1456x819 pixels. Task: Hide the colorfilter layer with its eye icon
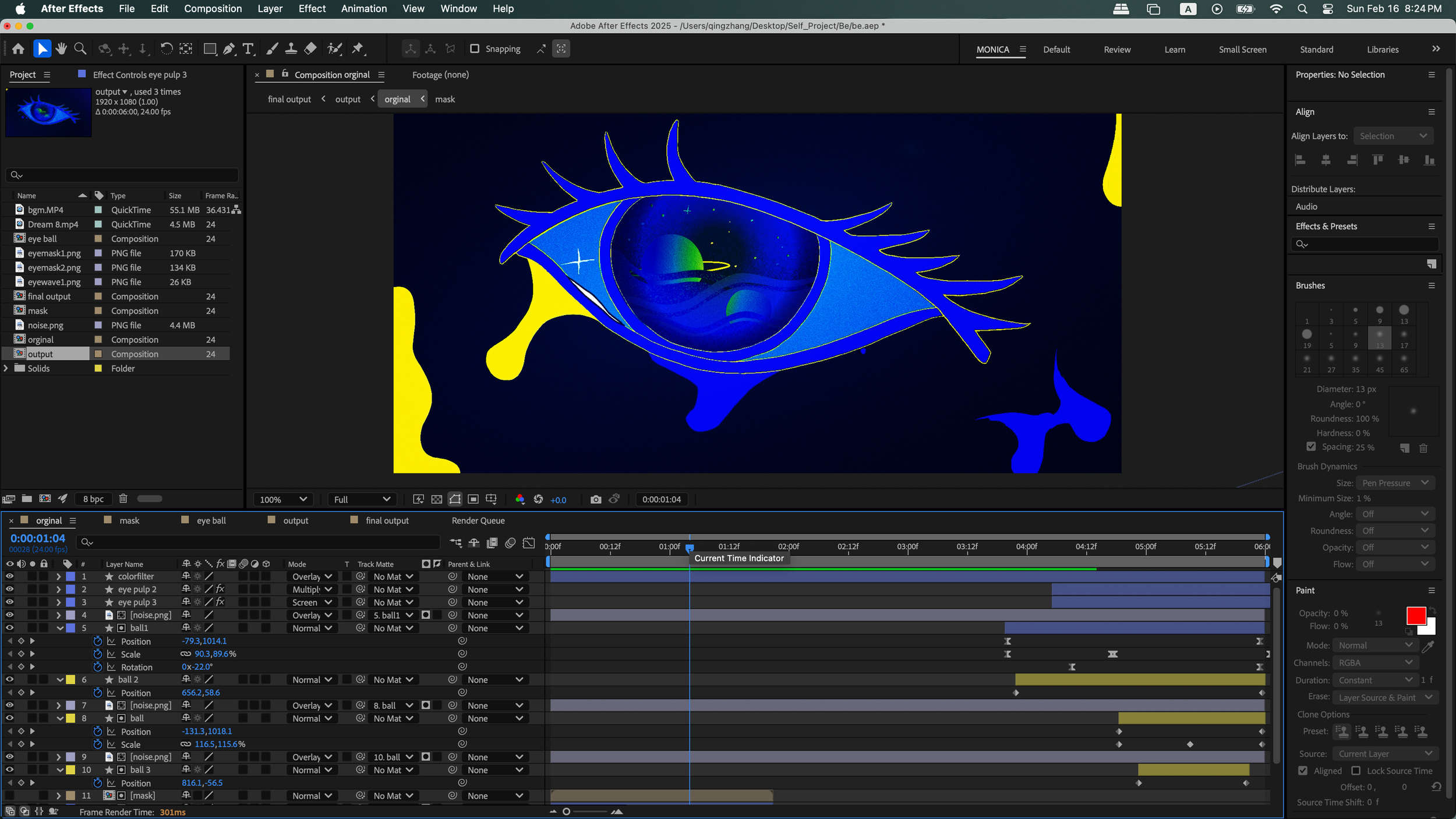[9, 577]
